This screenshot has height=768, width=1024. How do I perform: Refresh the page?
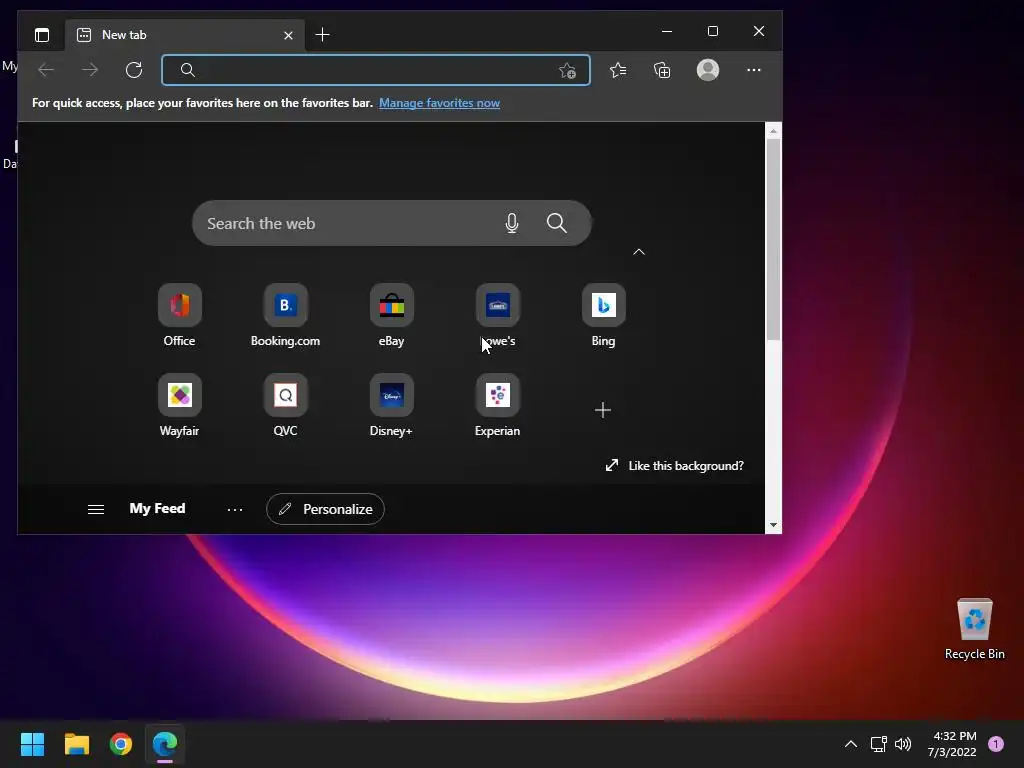(x=134, y=70)
